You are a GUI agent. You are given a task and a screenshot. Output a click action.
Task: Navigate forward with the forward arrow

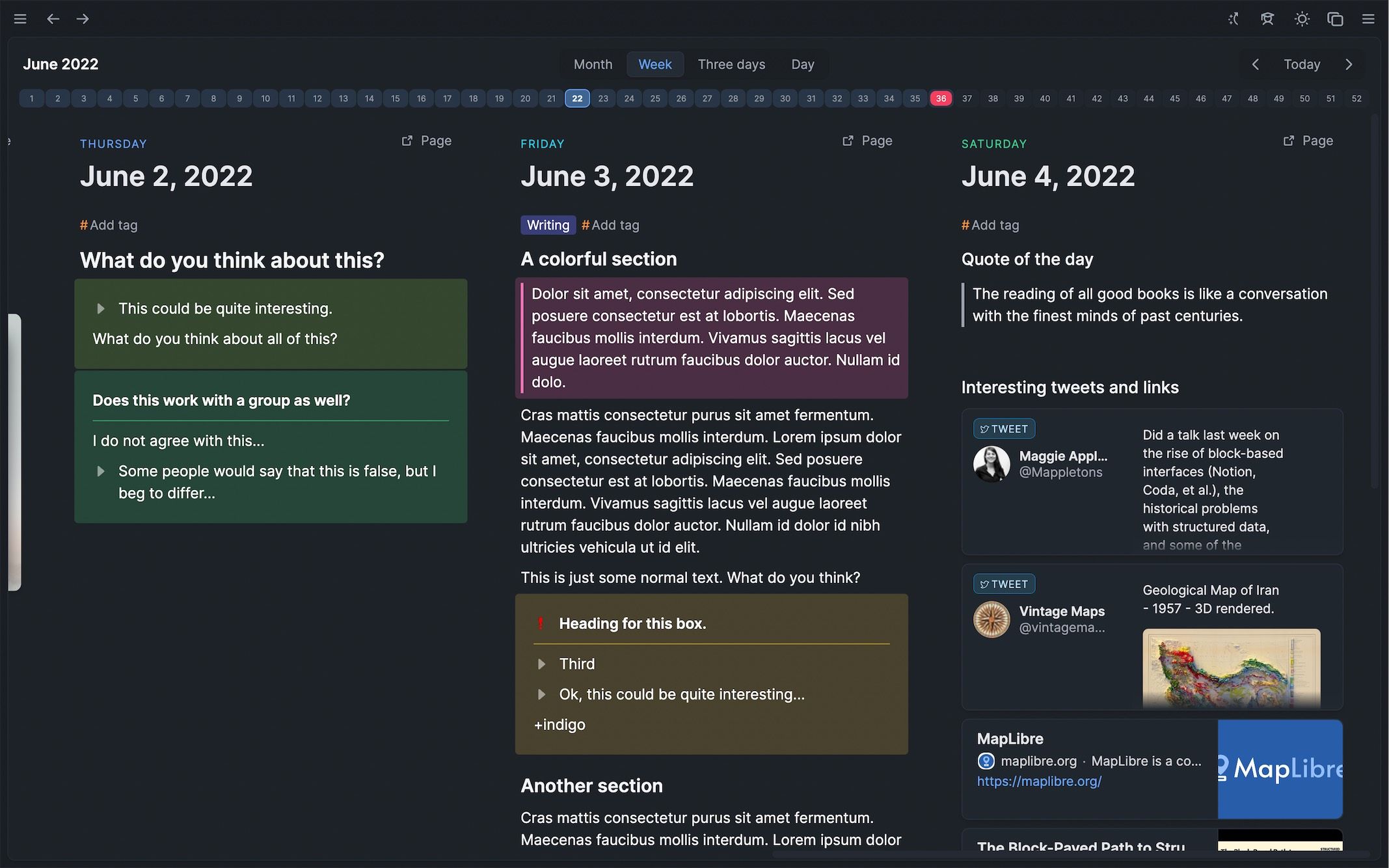tap(82, 19)
